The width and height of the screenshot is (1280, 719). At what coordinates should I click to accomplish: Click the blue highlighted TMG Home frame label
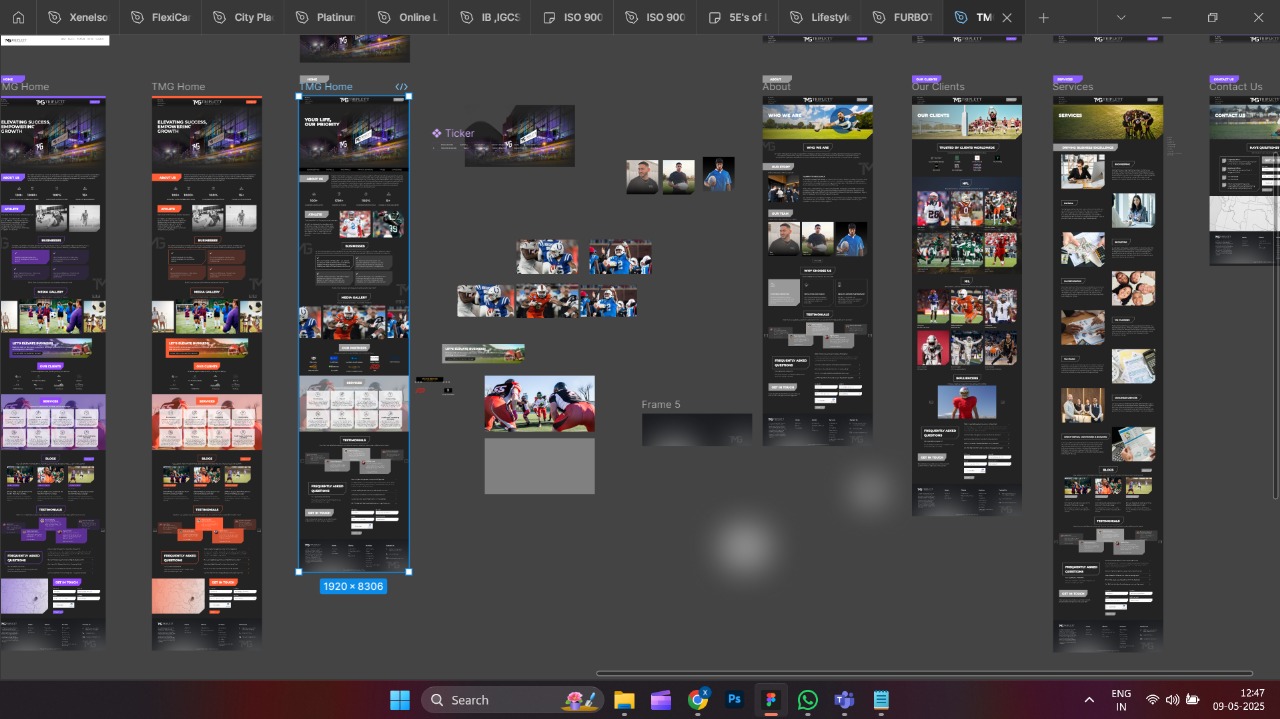(x=326, y=87)
